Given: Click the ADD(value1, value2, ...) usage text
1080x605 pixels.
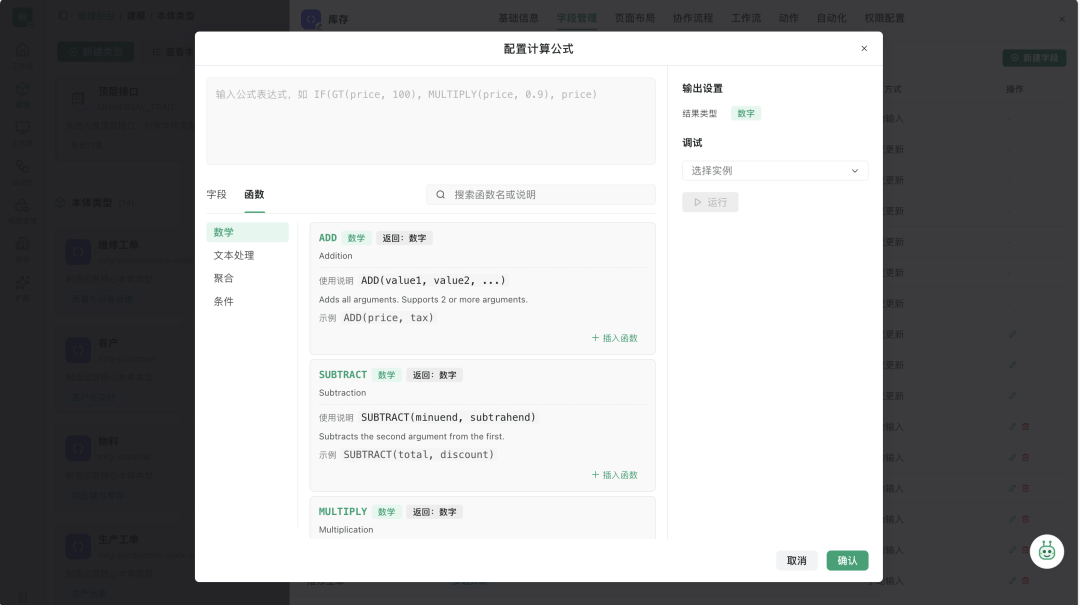Looking at the screenshot, I should click(433, 280).
